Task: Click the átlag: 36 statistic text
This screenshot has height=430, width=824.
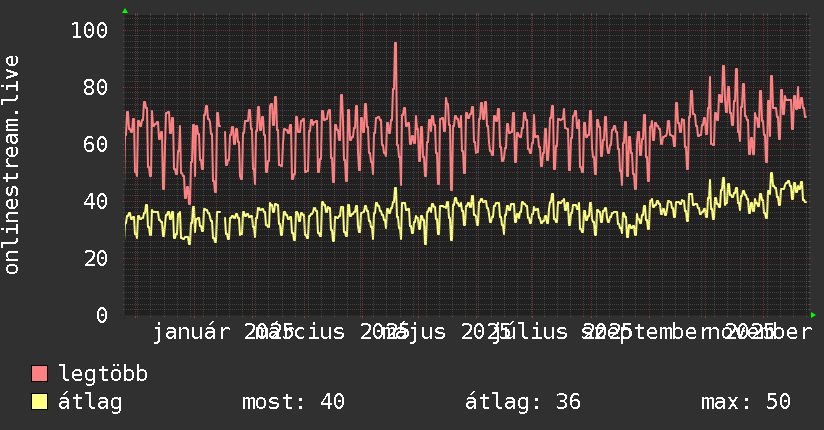Action: point(523,402)
